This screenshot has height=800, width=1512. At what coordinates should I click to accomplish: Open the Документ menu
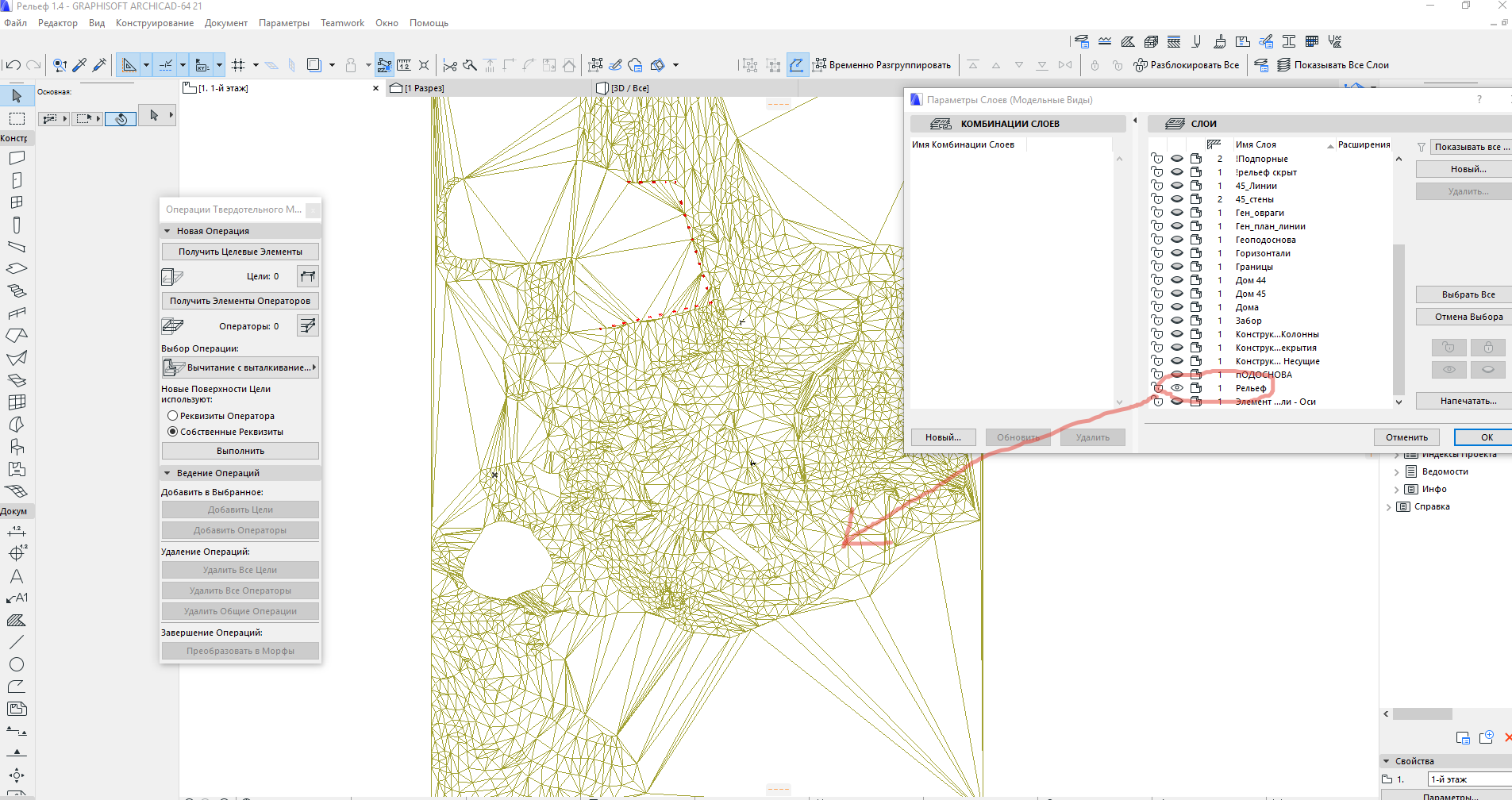(226, 23)
